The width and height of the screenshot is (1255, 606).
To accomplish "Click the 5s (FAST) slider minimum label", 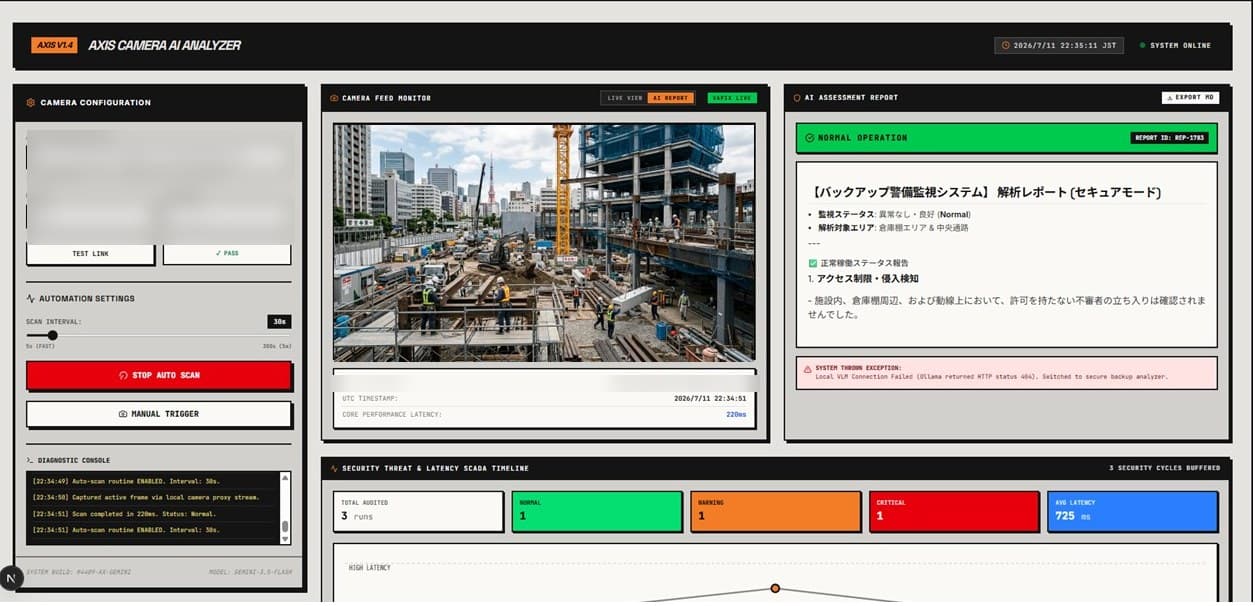I will pyautogui.click(x=41, y=347).
